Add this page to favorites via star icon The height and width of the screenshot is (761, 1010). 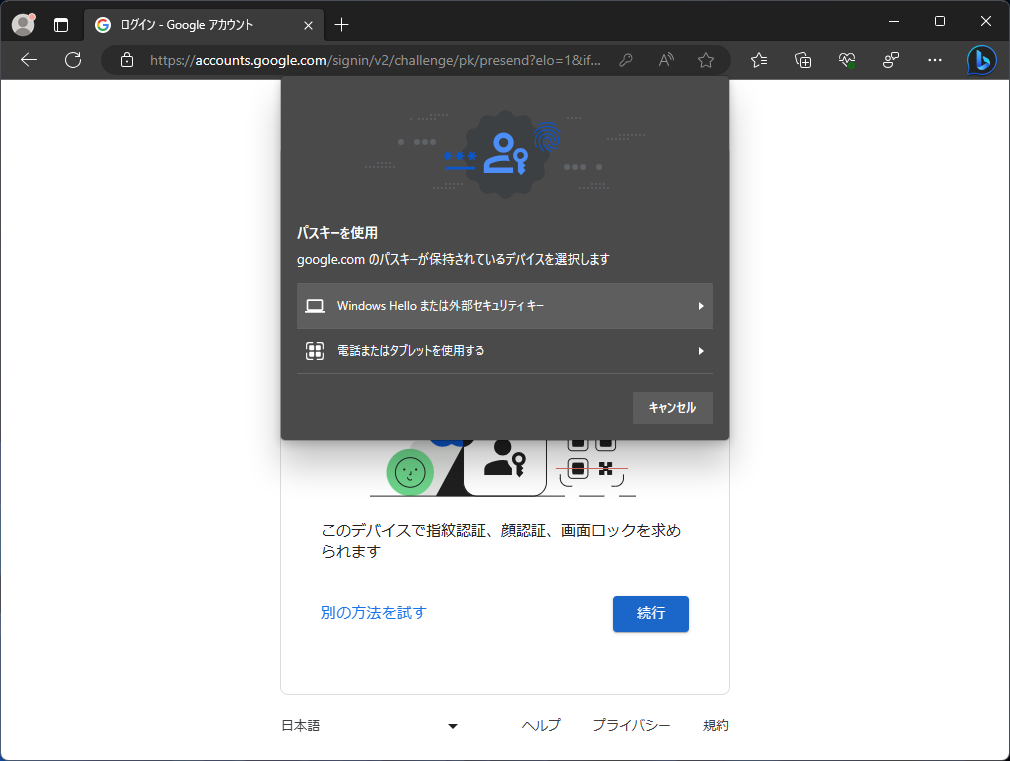point(706,60)
